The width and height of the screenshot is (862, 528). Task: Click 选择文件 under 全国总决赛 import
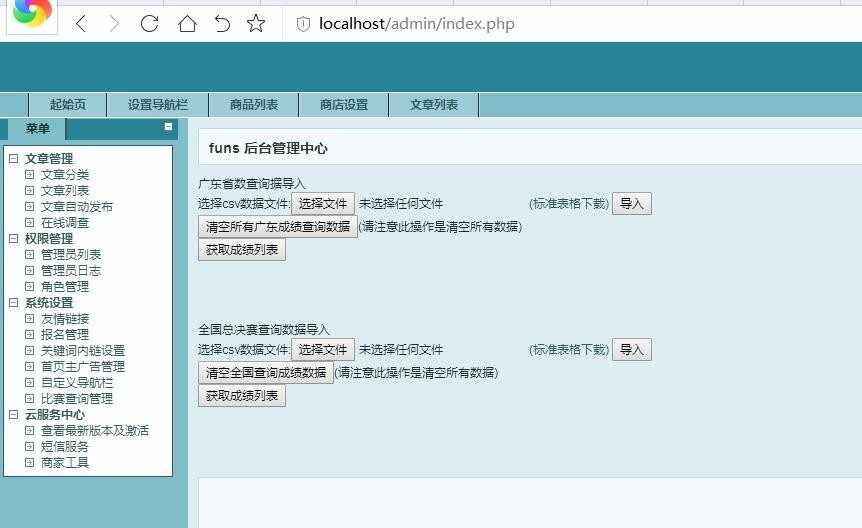coord(323,350)
